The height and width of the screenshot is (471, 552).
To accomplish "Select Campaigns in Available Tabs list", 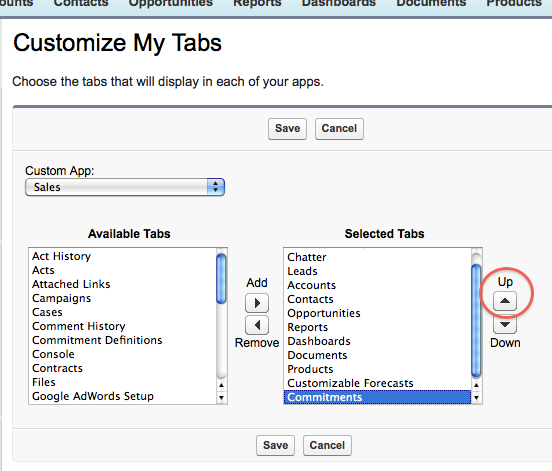I will coord(62,298).
